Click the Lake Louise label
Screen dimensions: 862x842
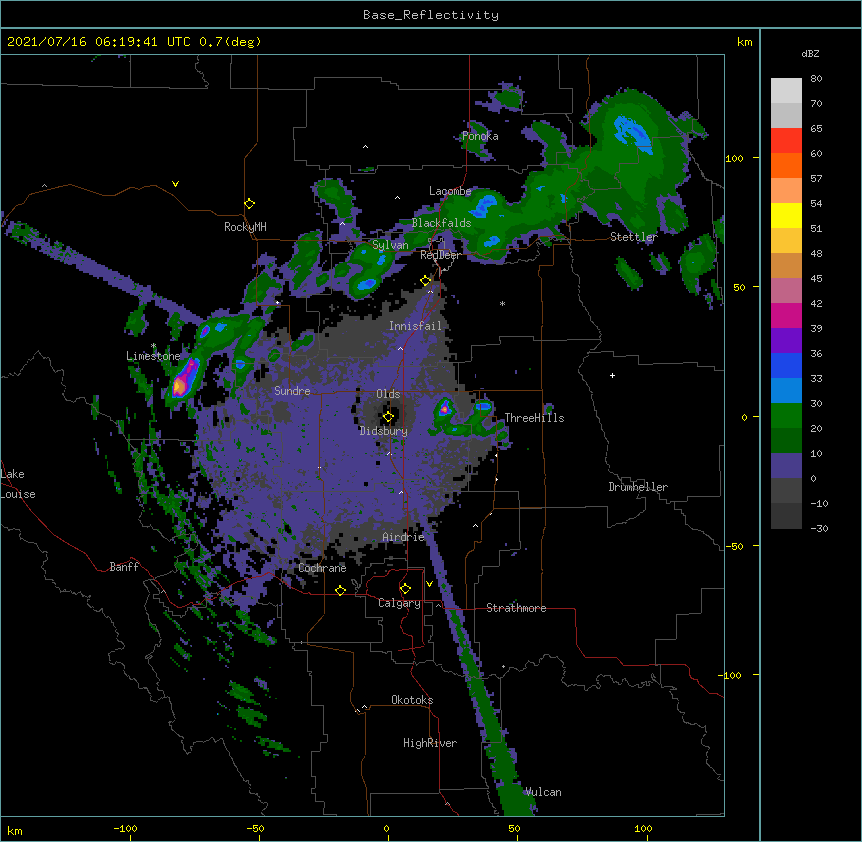(18, 484)
